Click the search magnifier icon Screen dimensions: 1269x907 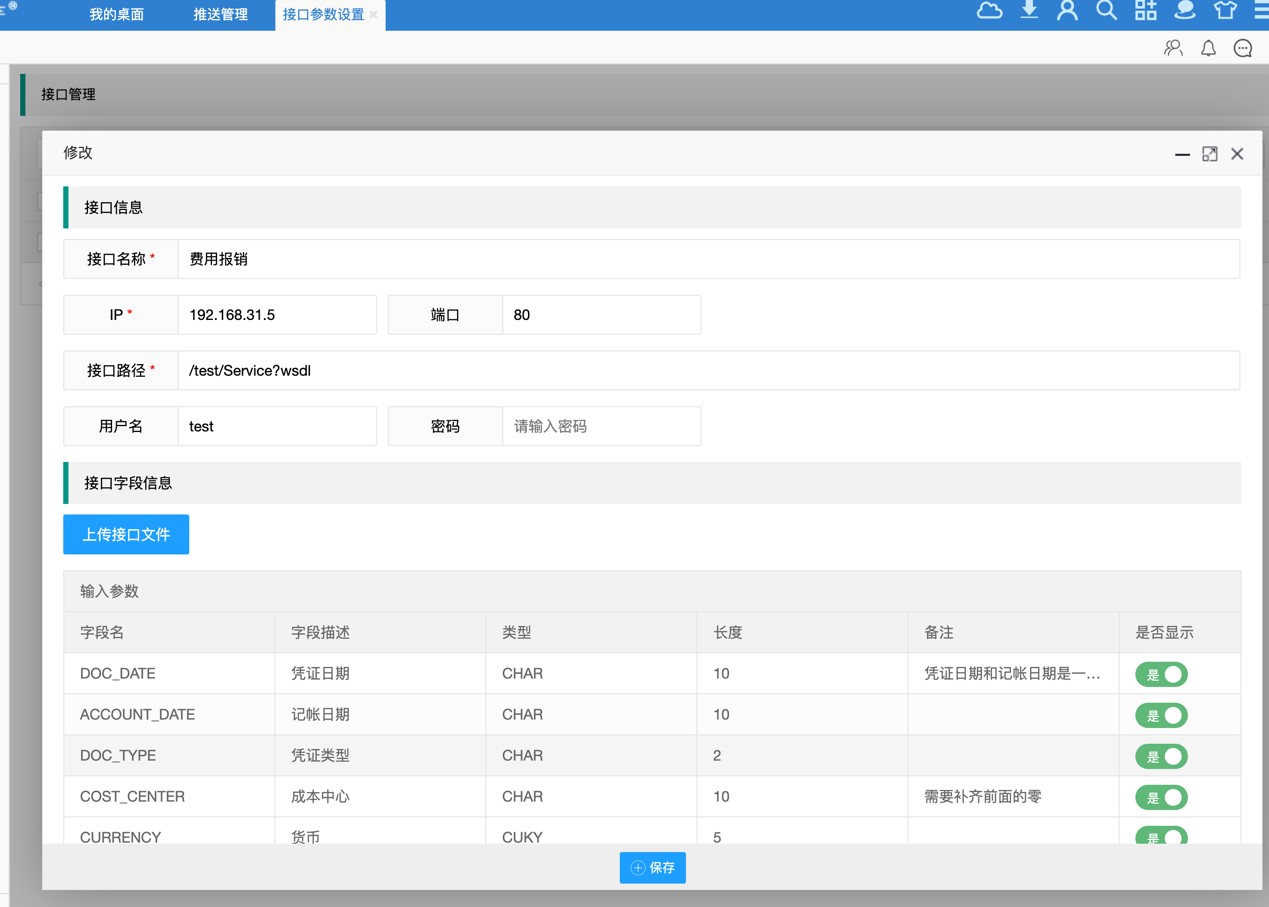pos(1106,11)
